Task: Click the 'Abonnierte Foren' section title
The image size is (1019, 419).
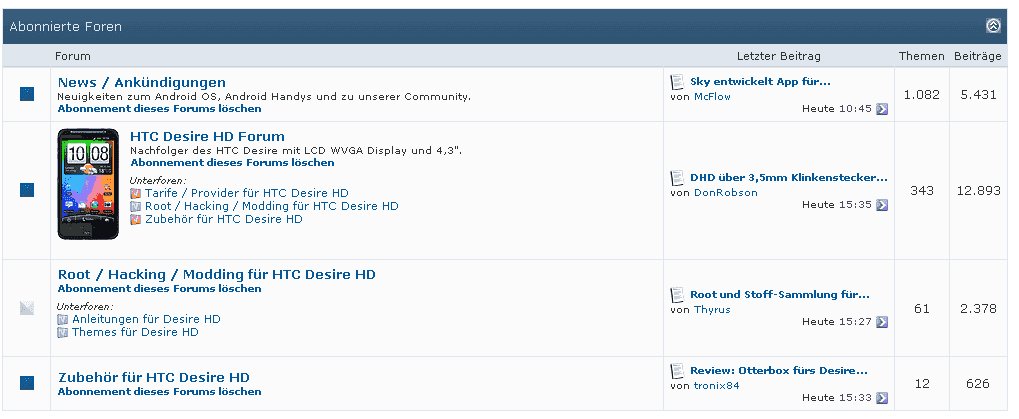Action: pos(65,27)
